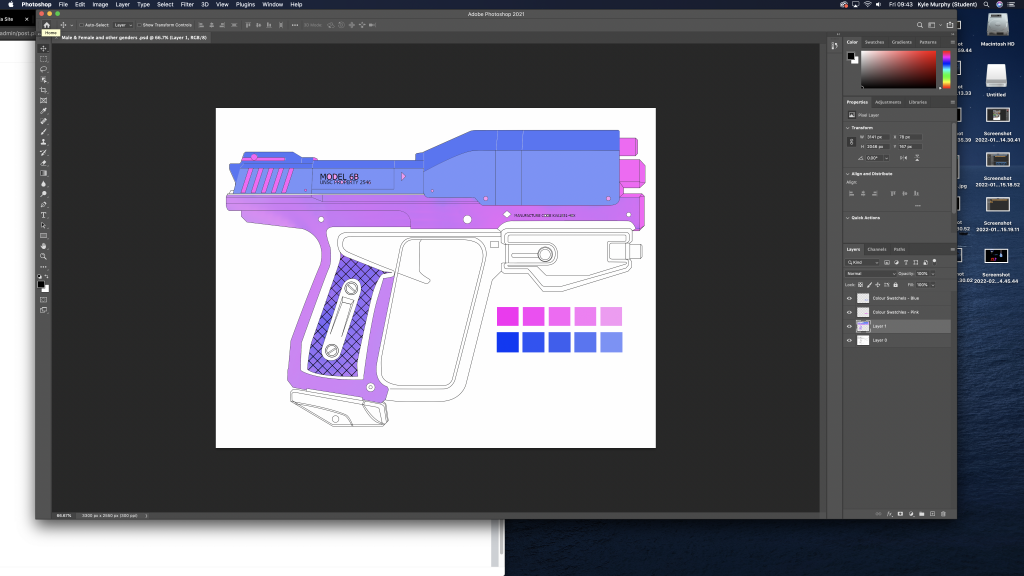Create a new adjustment layer

point(911,514)
